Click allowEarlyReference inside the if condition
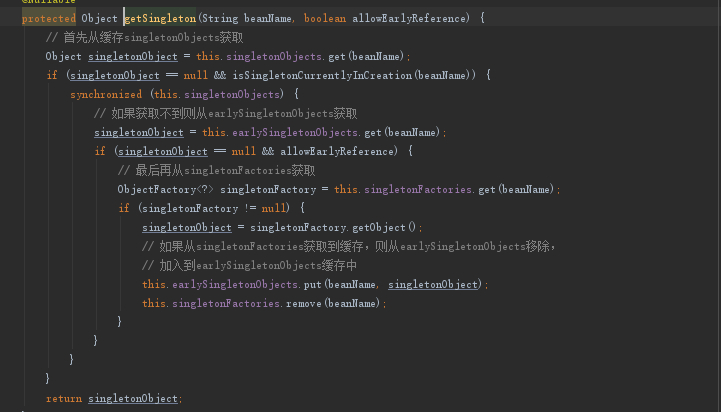 (x=337, y=151)
